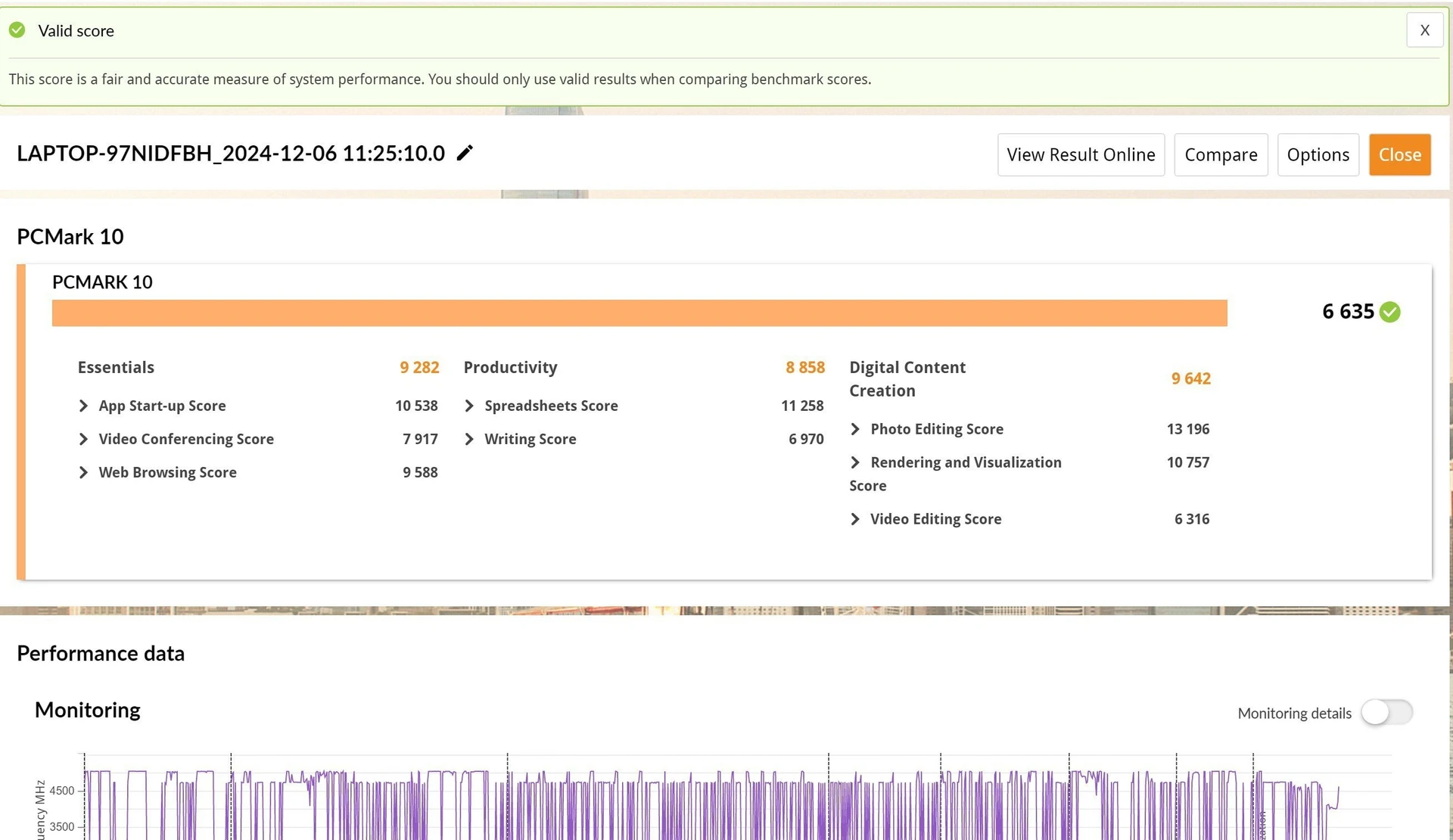Click the LAPTOP-97NIDFBH result title

coord(231,153)
